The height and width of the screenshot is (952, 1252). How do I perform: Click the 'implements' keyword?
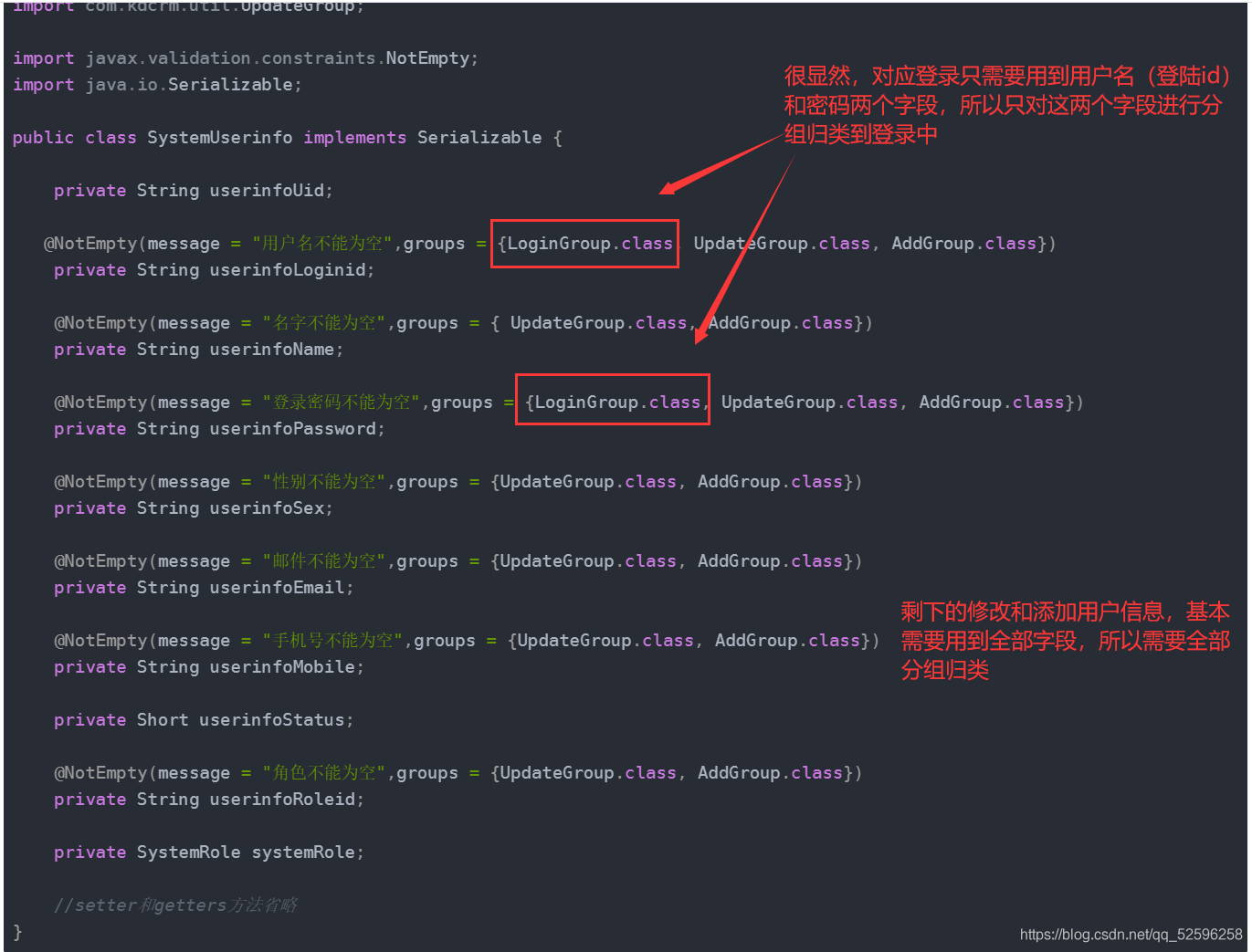(x=355, y=138)
